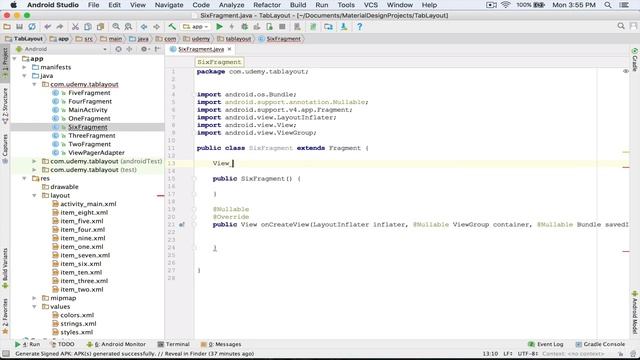Navigate back with the left arrow icon
640x360 pixels.
(x=144, y=27)
